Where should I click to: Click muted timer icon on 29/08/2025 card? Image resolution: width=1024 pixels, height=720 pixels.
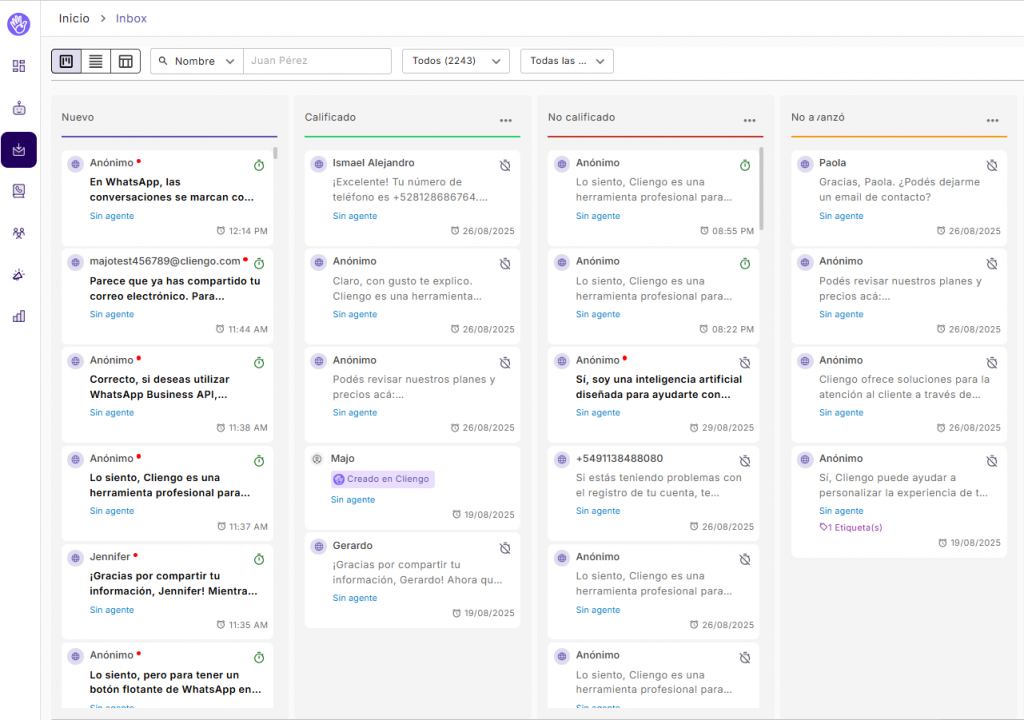point(745,362)
